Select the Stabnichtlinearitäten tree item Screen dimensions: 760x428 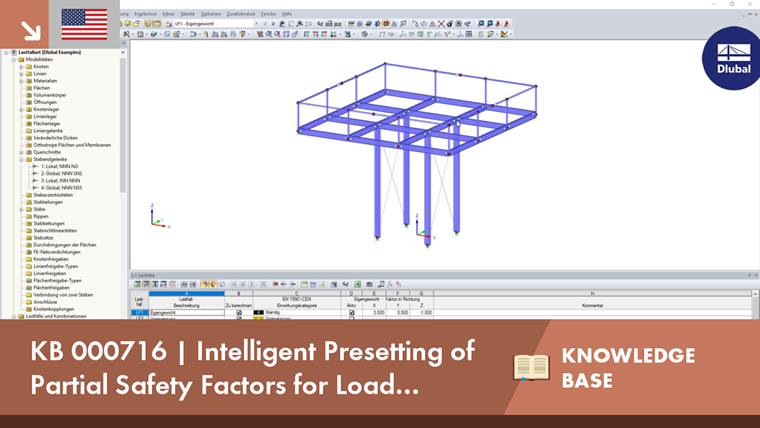coord(55,231)
